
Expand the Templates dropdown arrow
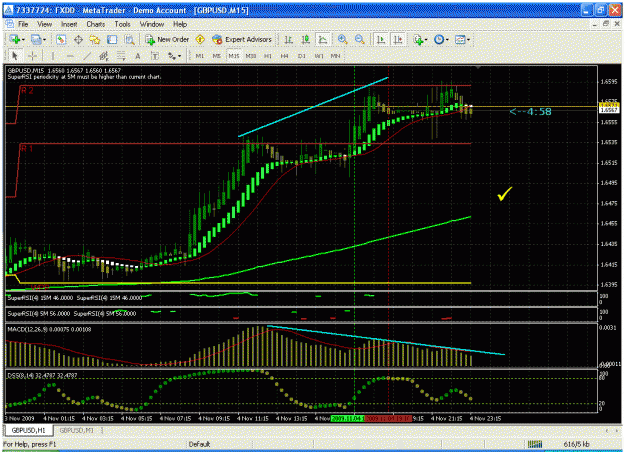click(468, 40)
